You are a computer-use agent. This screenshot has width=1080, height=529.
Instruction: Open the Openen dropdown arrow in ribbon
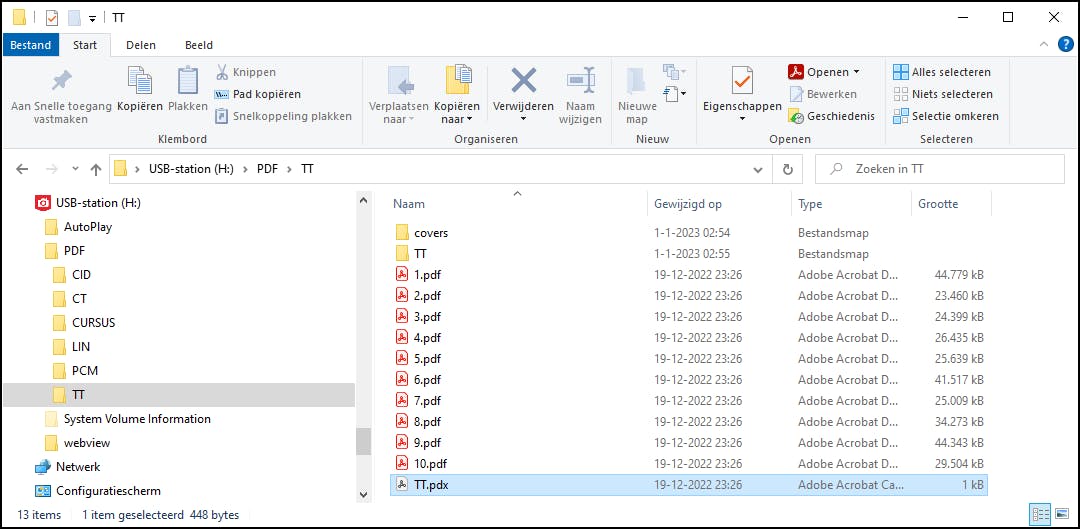click(x=856, y=72)
